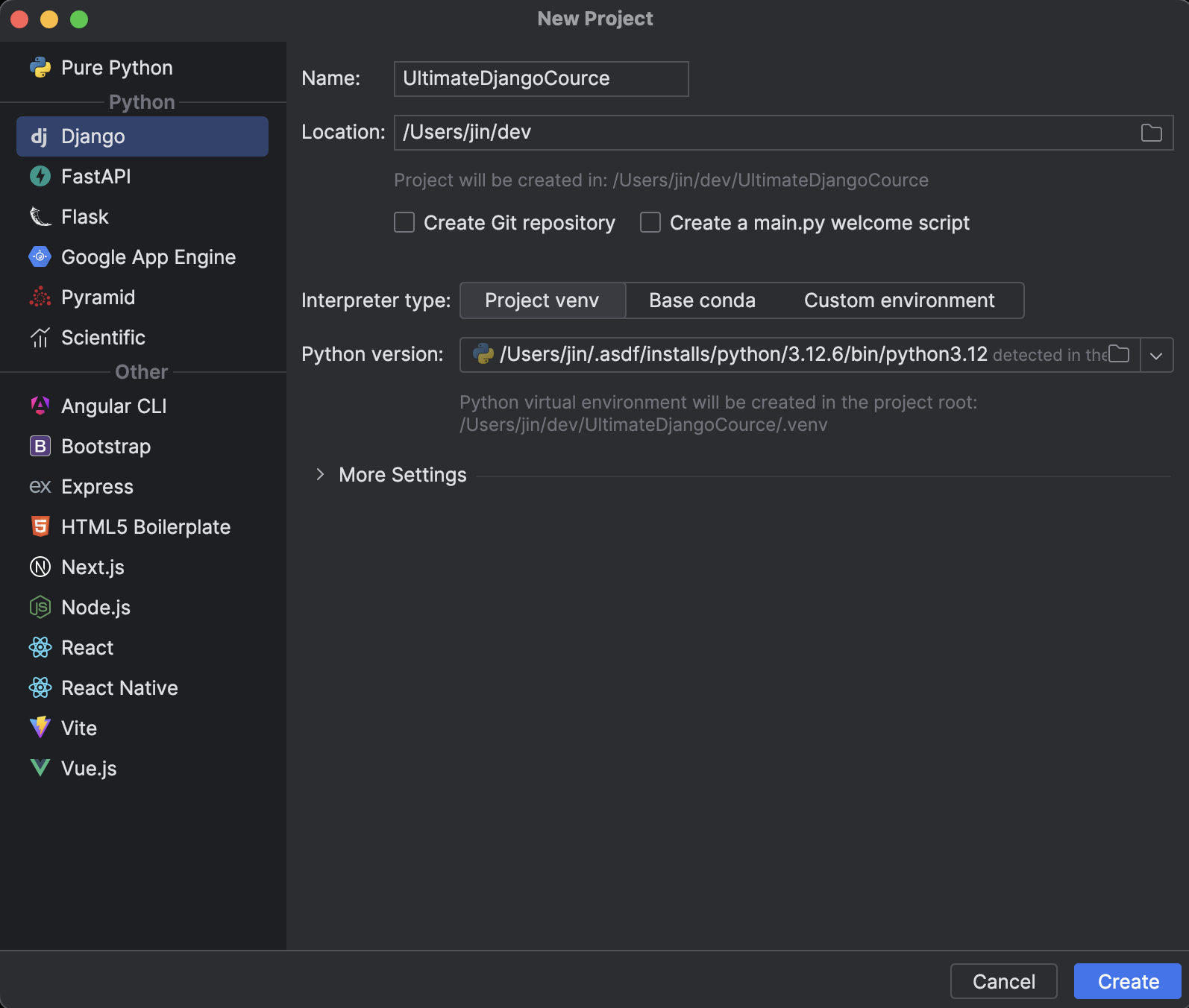Click the yellow minimize window button
The image size is (1189, 1008).
tap(49, 19)
